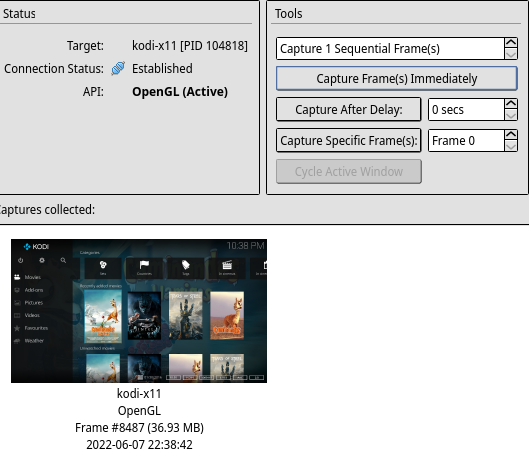The height and width of the screenshot is (463, 529).
Task: Click the Captures collected label
Action: click(x=47, y=210)
